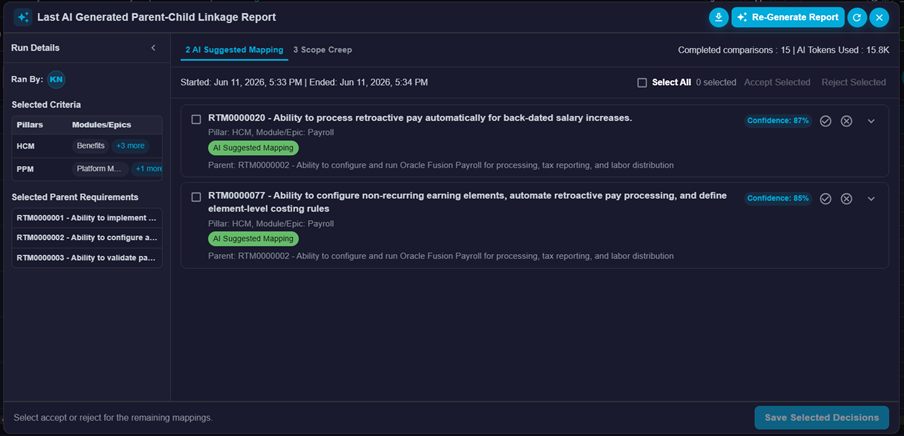Reject the RTM0000077 mapping with X icon
The height and width of the screenshot is (436, 904).
[x=846, y=198]
